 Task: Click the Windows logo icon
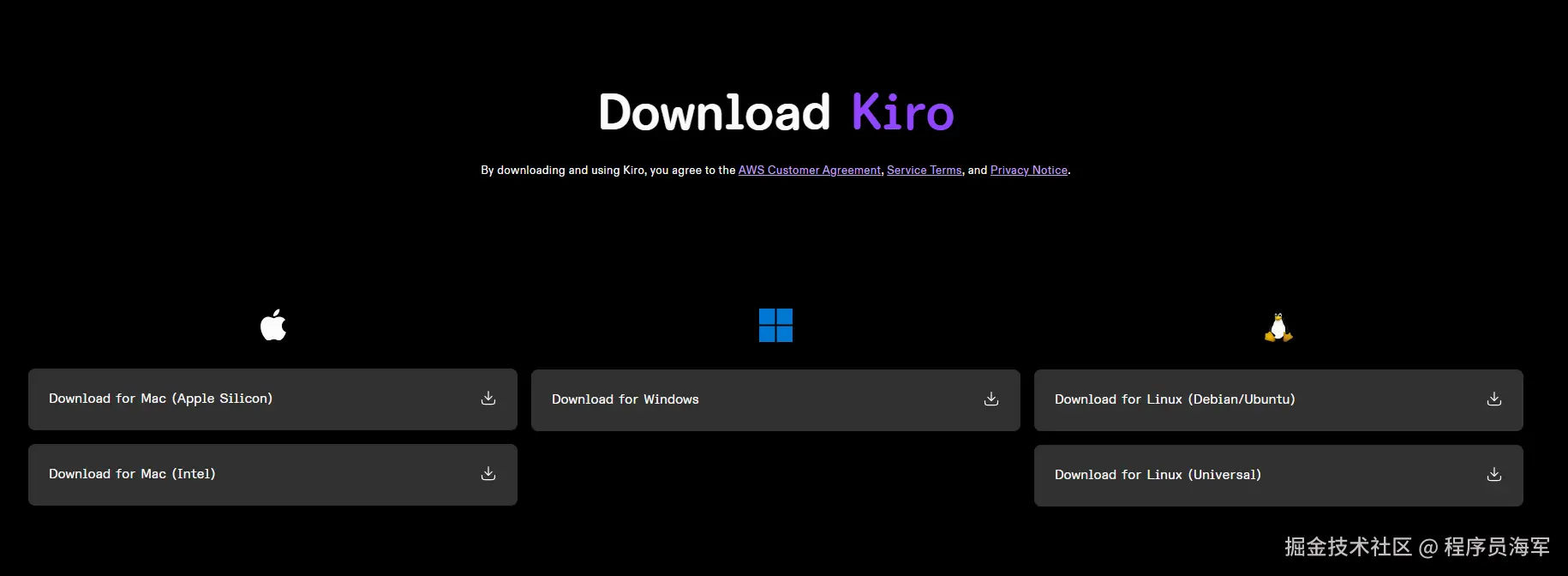tap(775, 326)
